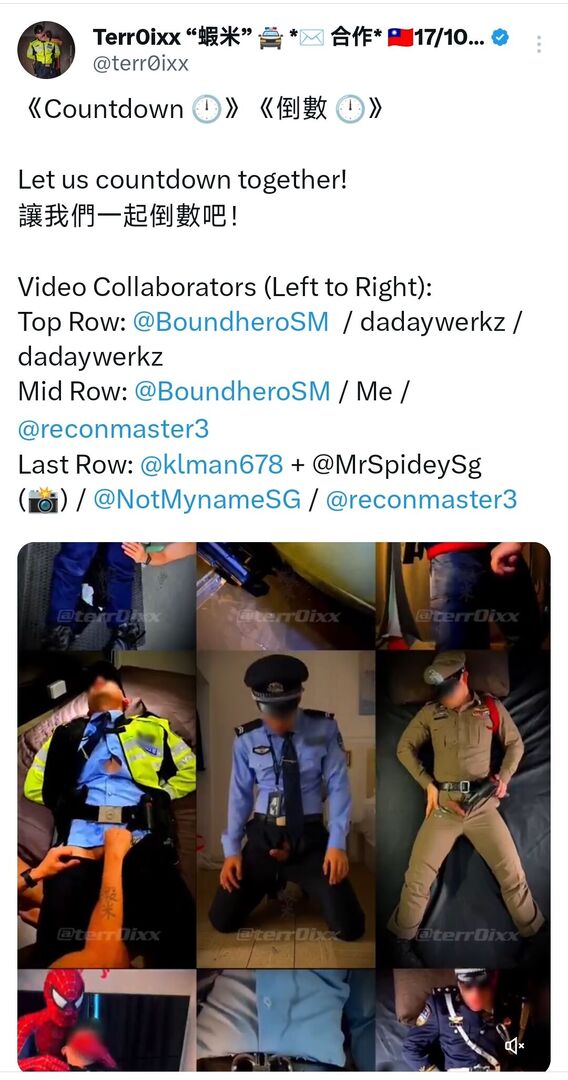Screen dimensions: 568x1080
Task: Visit the @NotMynameSG profile mention
Action: tap(198, 500)
